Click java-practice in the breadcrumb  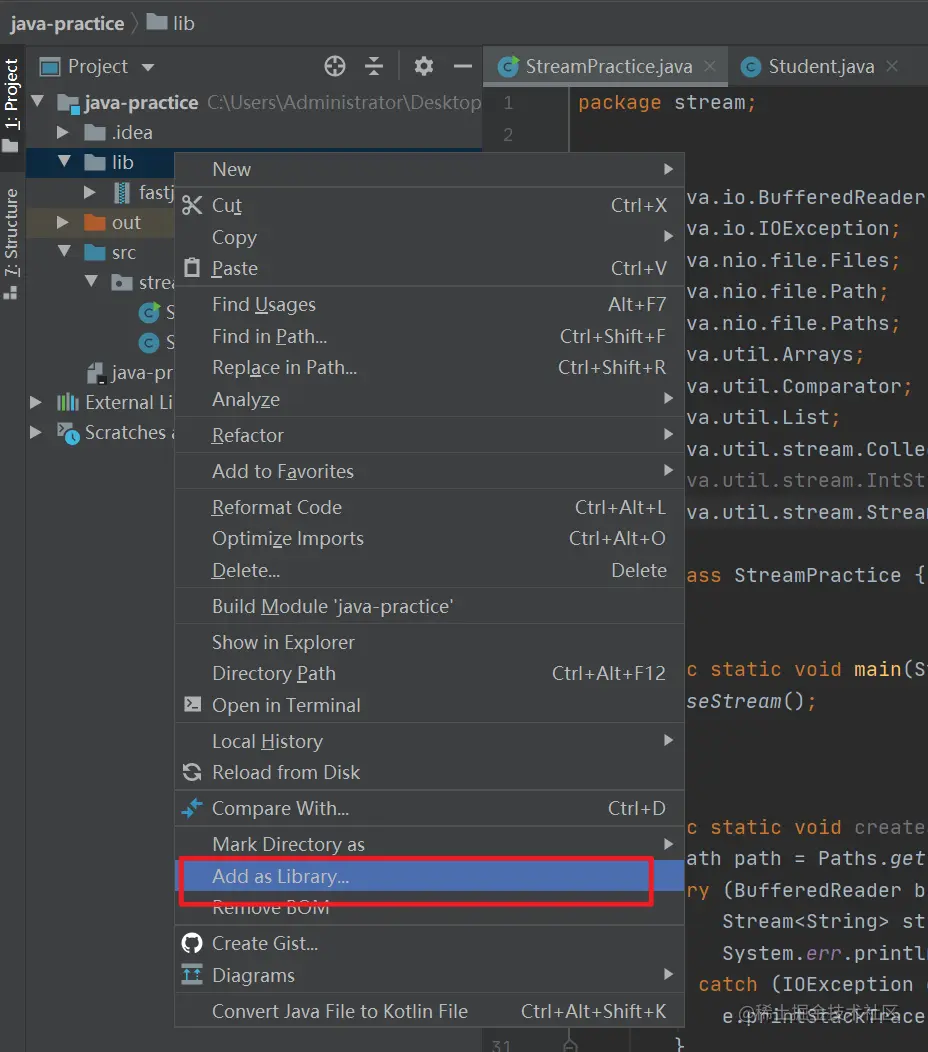tap(67, 23)
